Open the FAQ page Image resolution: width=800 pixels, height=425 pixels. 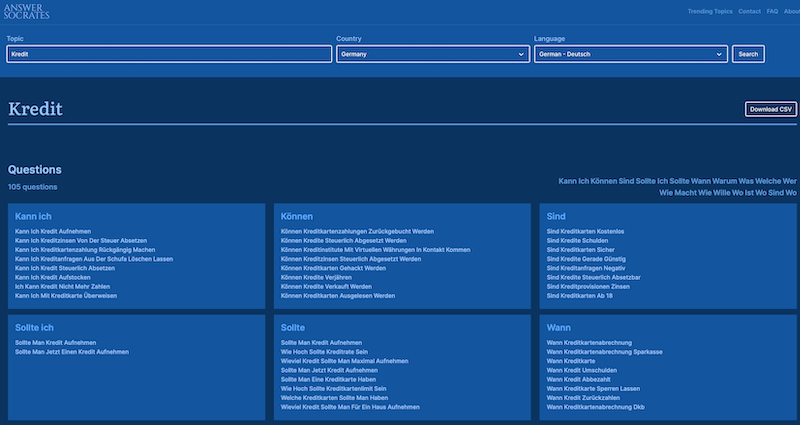[x=772, y=11]
